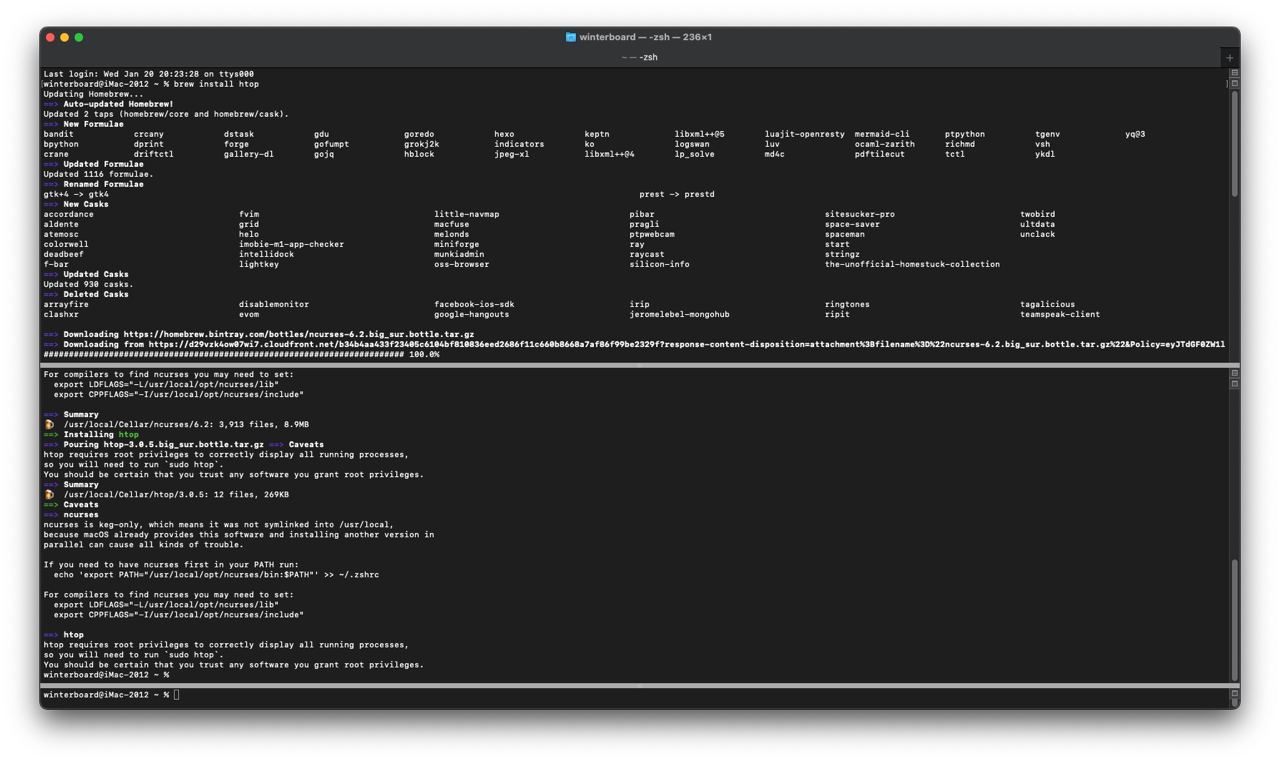Click the beer mug icon beside htop summary
Image resolution: width=1280 pixels, height=762 pixels.
[49, 494]
